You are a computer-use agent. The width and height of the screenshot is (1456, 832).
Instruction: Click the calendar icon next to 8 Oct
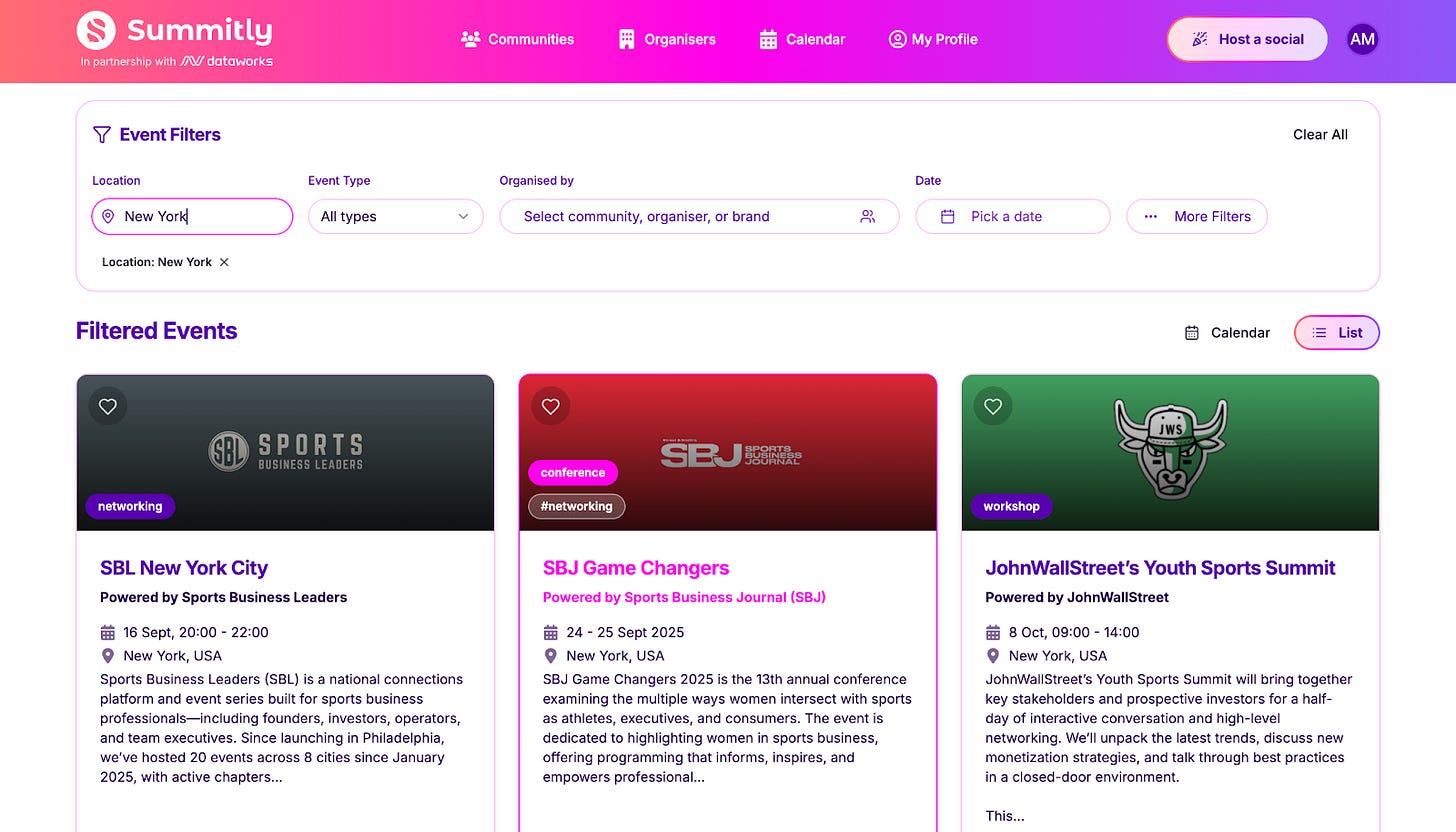(993, 632)
